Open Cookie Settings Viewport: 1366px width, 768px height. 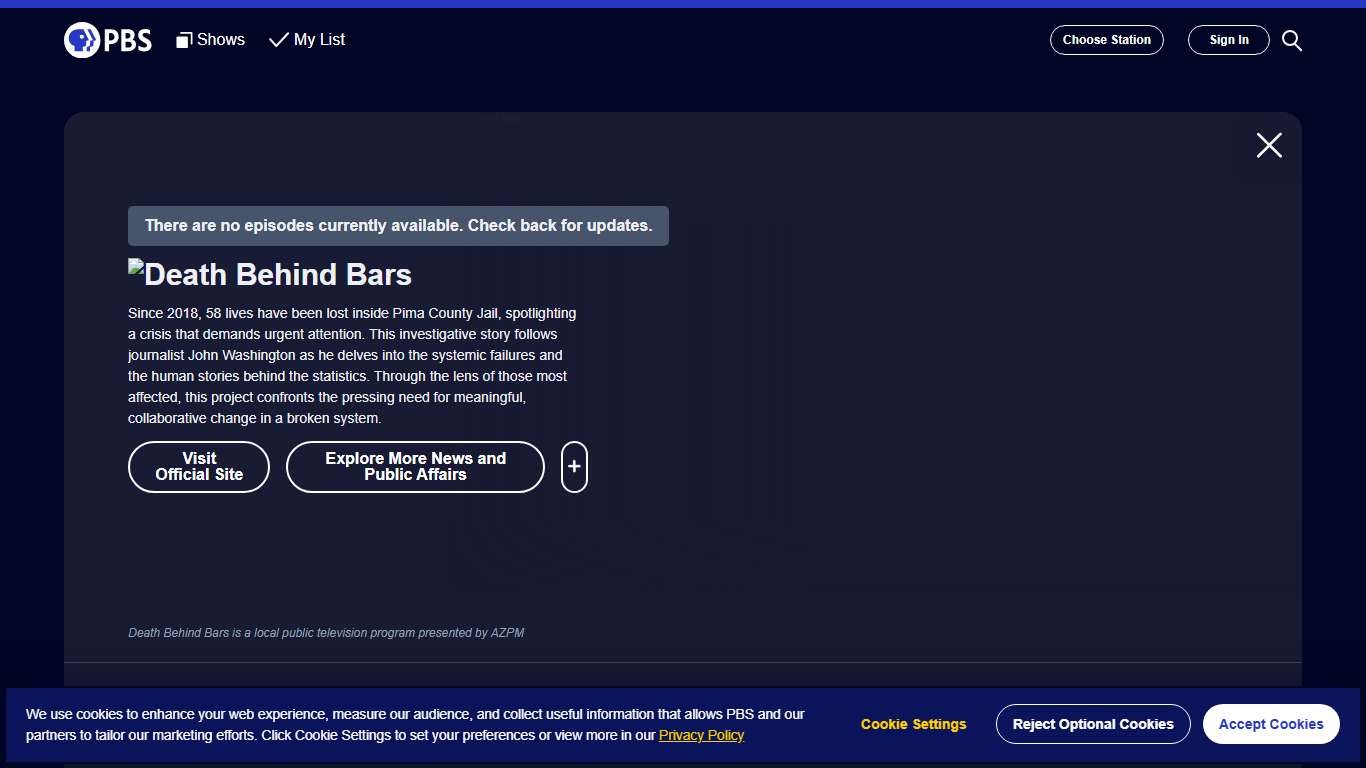(x=913, y=724)
